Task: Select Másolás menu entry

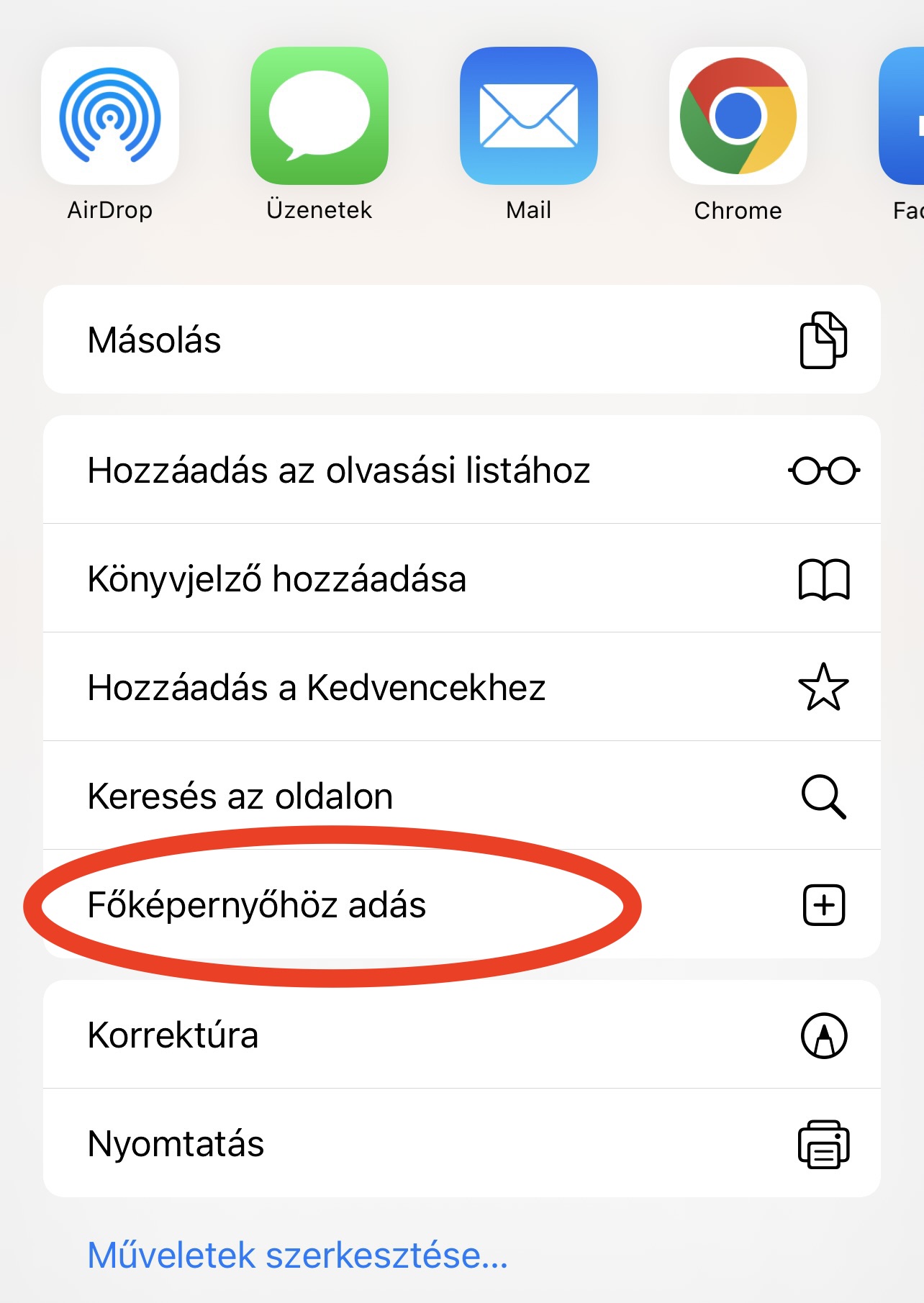Action: [462, 340]
